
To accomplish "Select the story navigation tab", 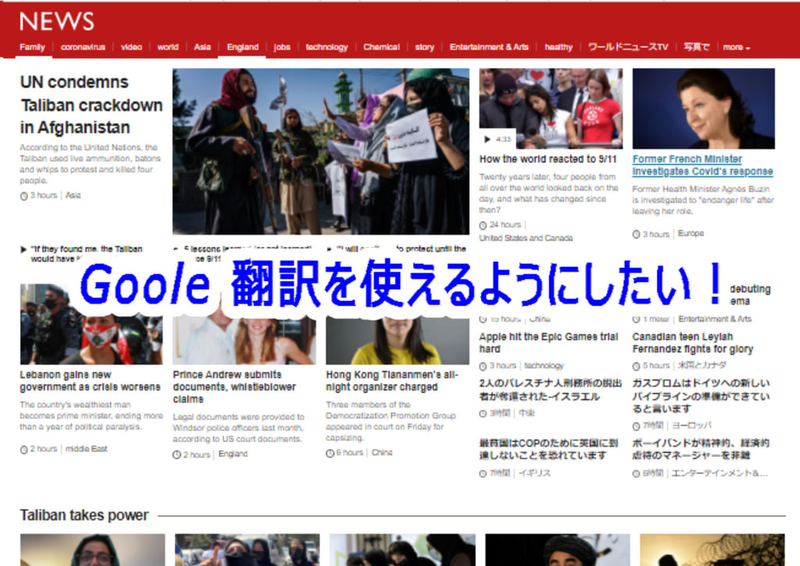I will pyautogui.click(x=424, y=47).
